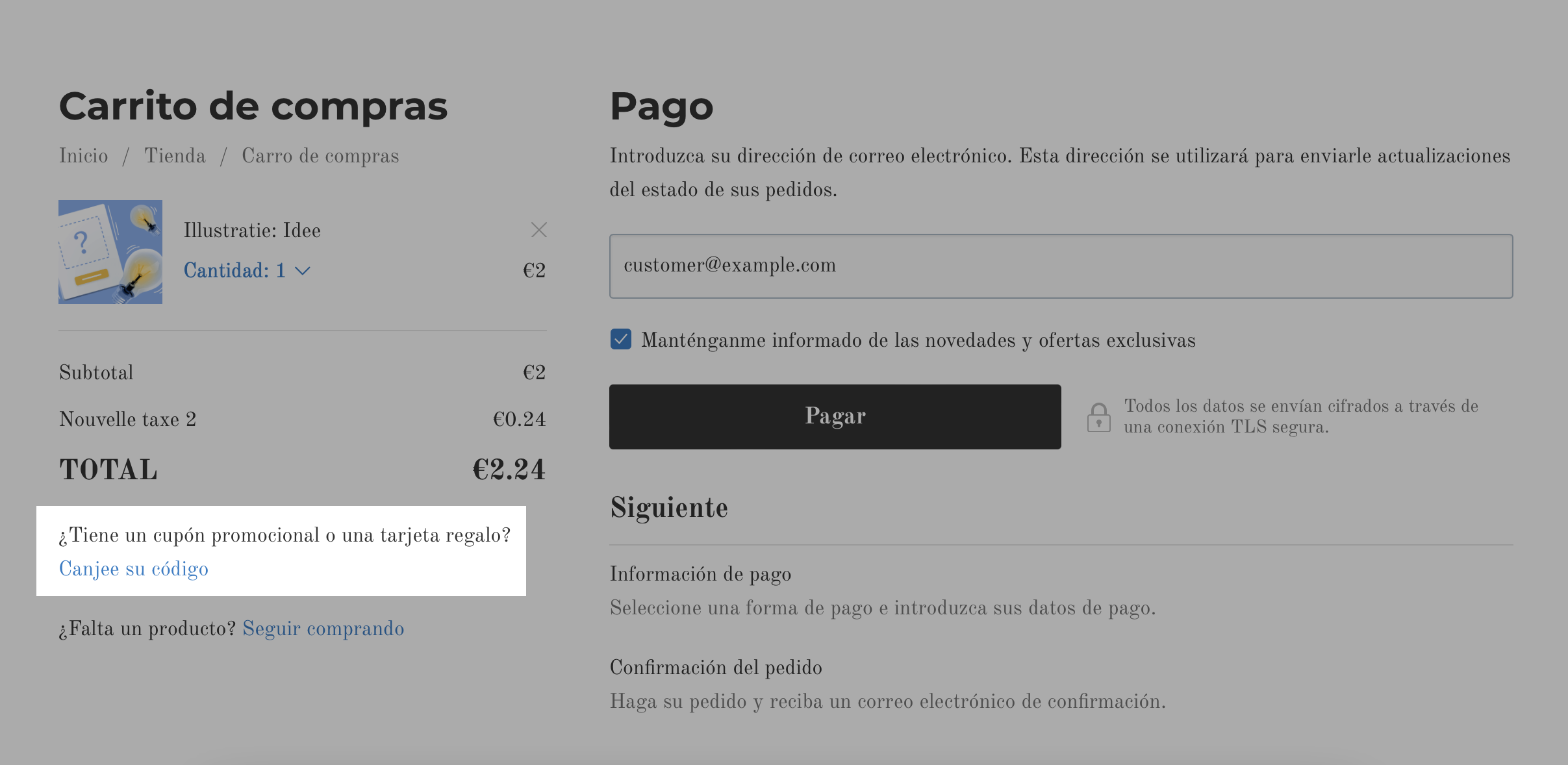Viewport: 1568px width, 765px height.
Task: Click the Pagar button
Action: [x=835, y=416]
